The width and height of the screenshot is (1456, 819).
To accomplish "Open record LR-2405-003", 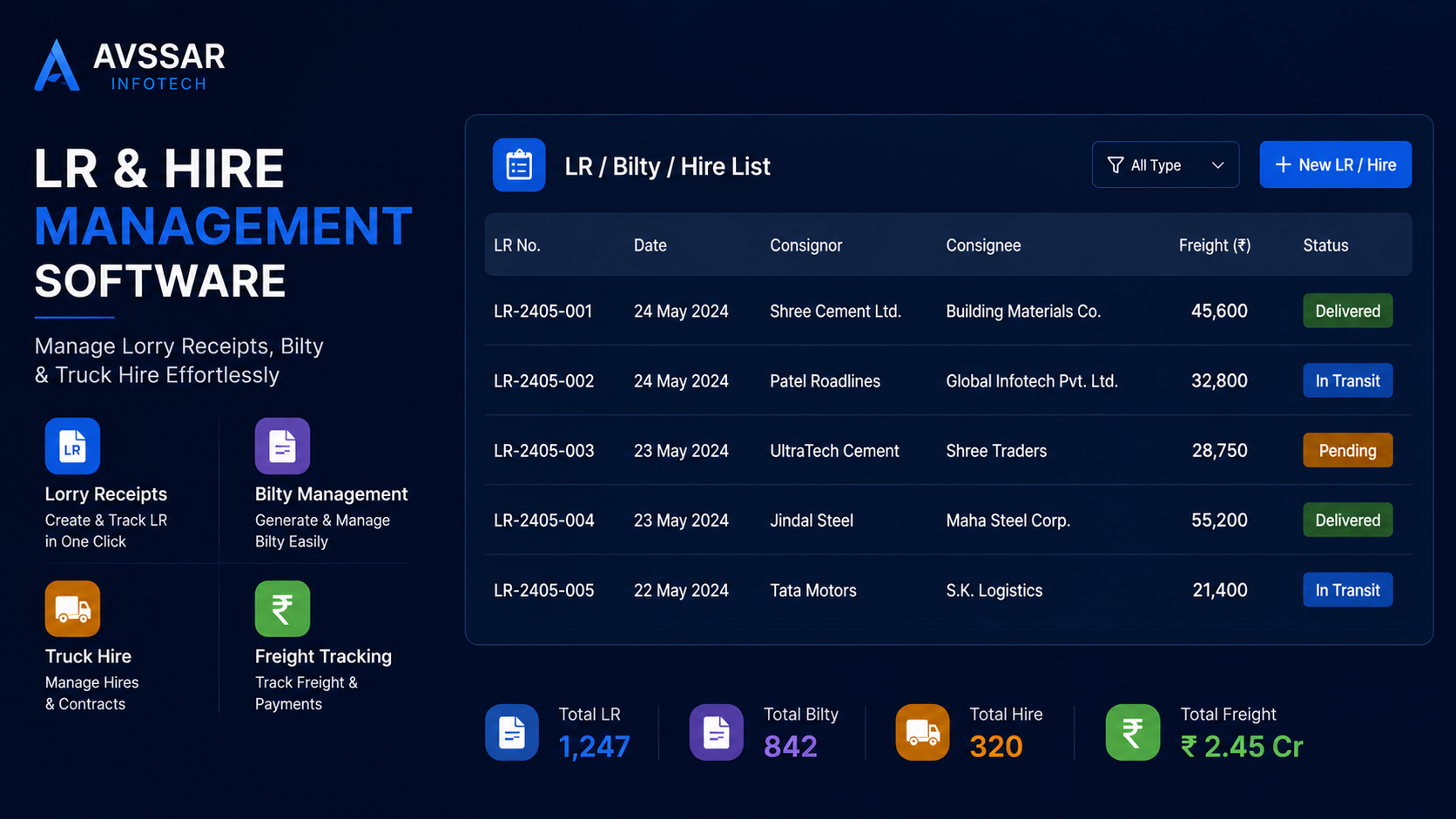I will (543, 450).
